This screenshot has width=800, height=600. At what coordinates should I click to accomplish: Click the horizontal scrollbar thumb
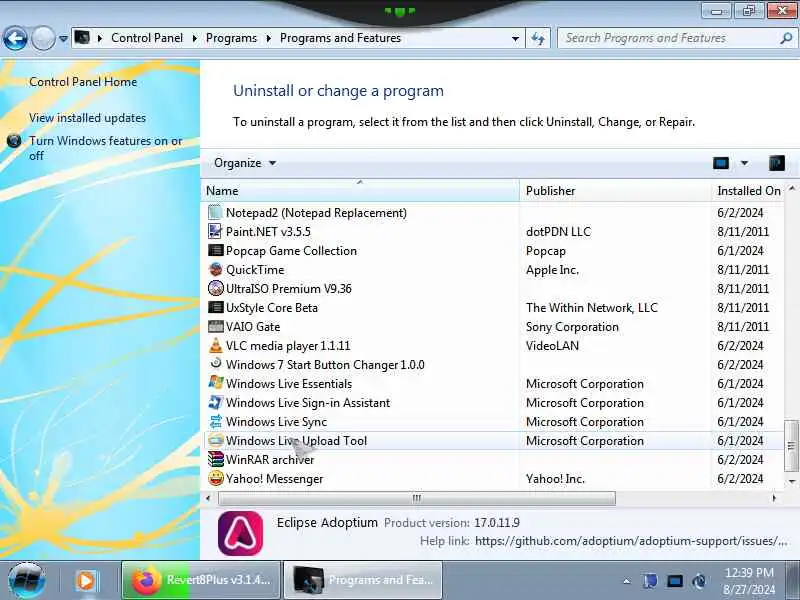click(x=417, y=498)
